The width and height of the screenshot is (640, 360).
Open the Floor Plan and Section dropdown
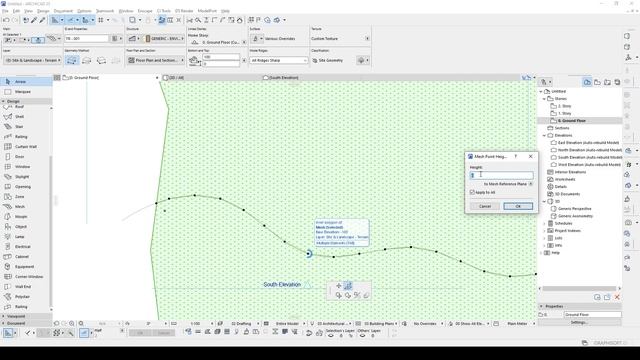pyautogui.click(x=155, y=60)
